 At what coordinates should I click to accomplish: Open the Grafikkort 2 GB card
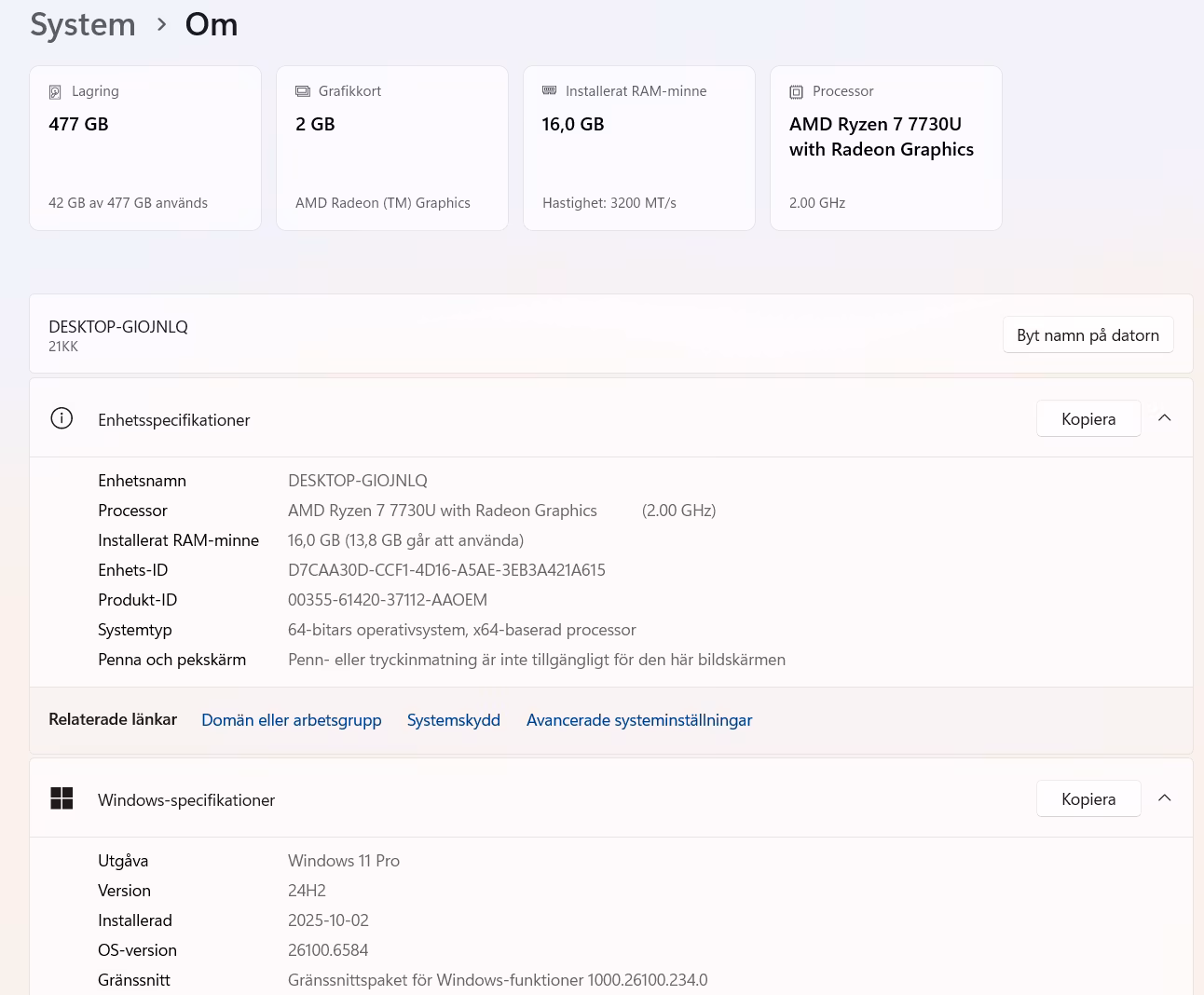coord(392,148)
